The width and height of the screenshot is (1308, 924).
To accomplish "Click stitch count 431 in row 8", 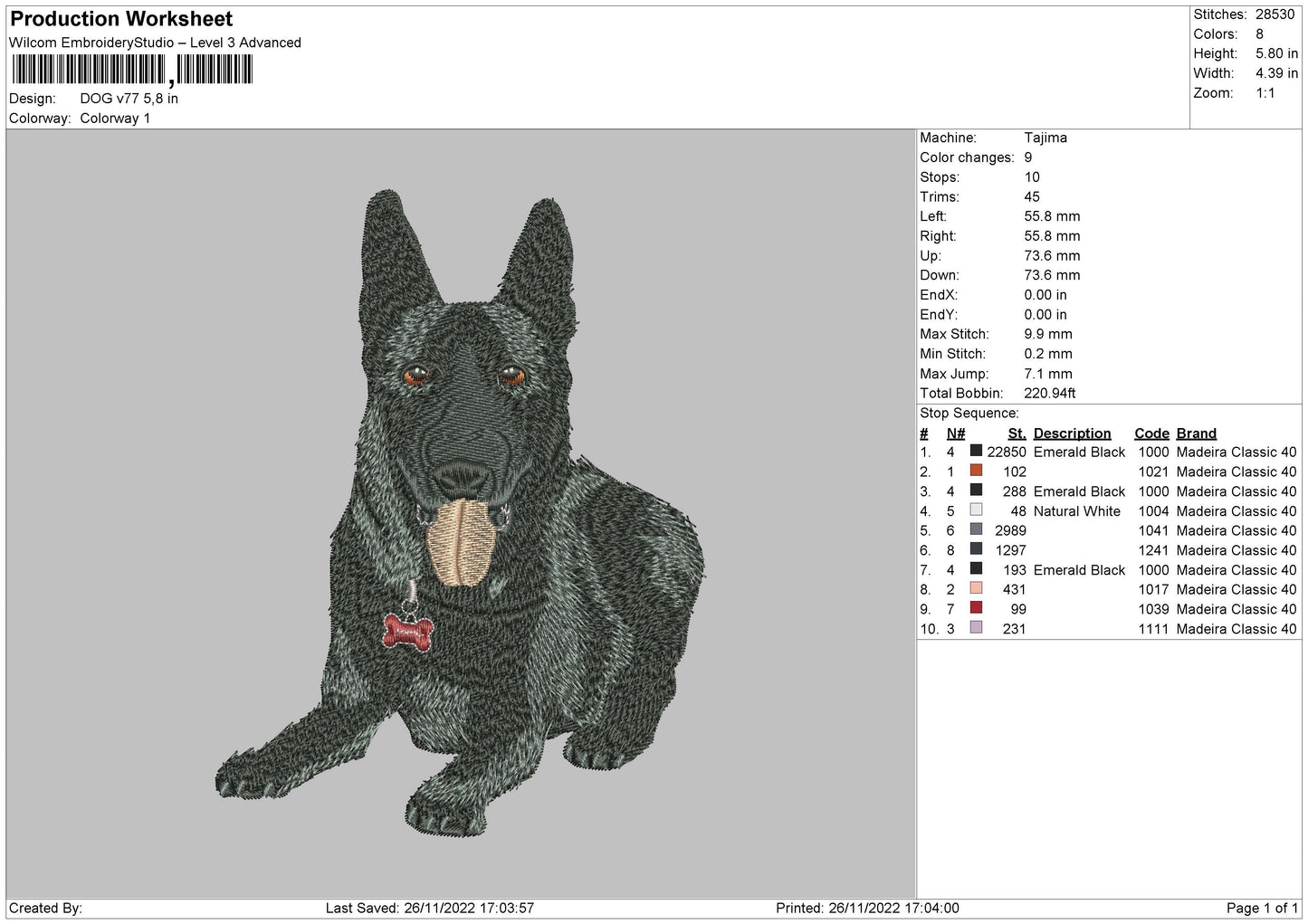I will [x=1015, y=590].
